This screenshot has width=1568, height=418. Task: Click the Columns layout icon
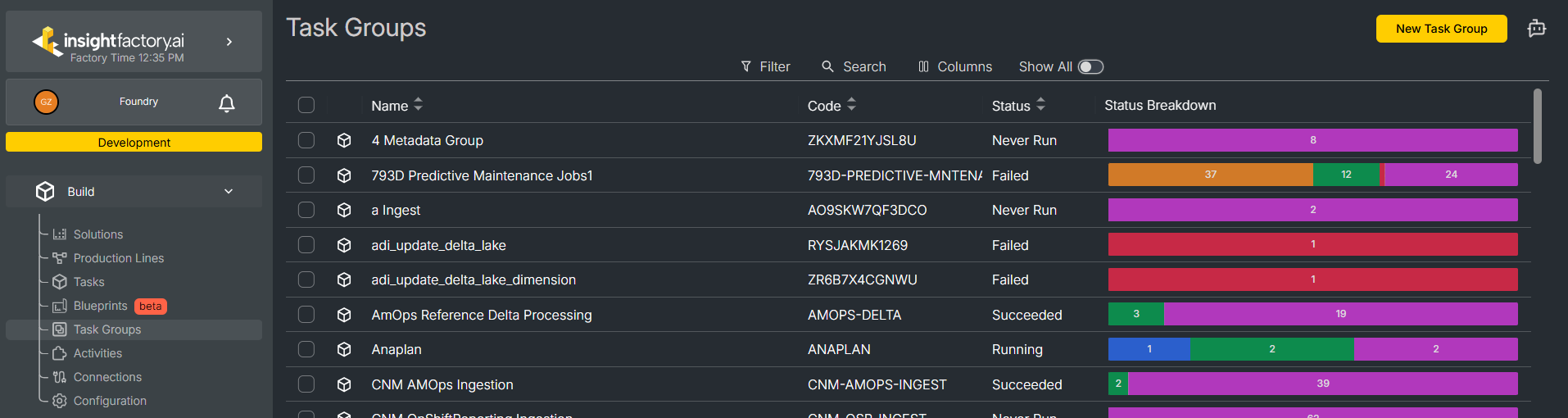coord(924,66)
